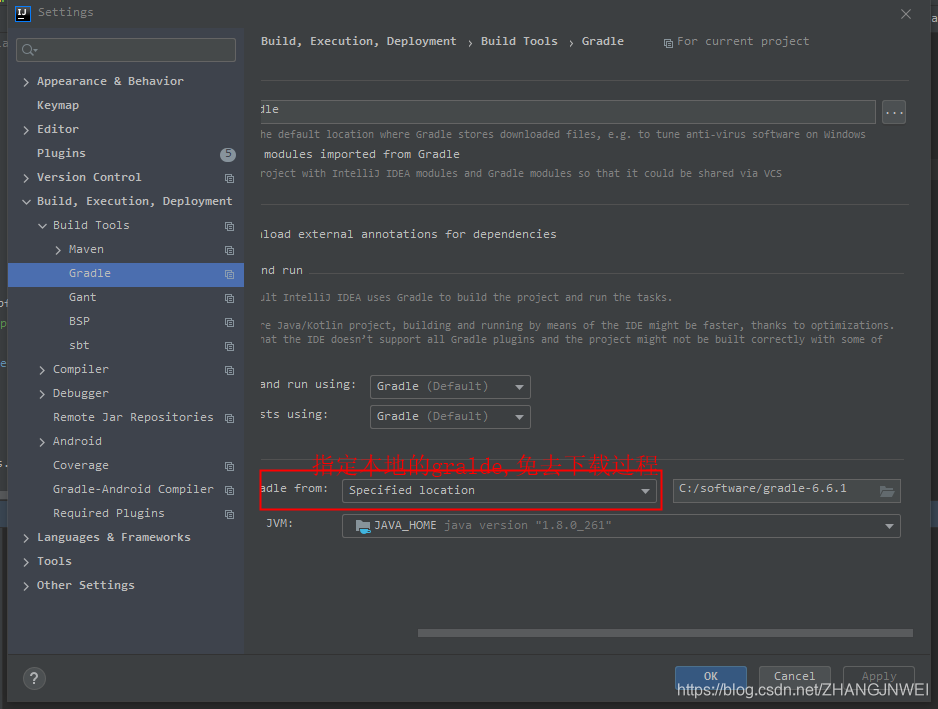Viewport: 938px width, 709px height.
Task: Select BSP under Build Tools
Action: (79, 321)
